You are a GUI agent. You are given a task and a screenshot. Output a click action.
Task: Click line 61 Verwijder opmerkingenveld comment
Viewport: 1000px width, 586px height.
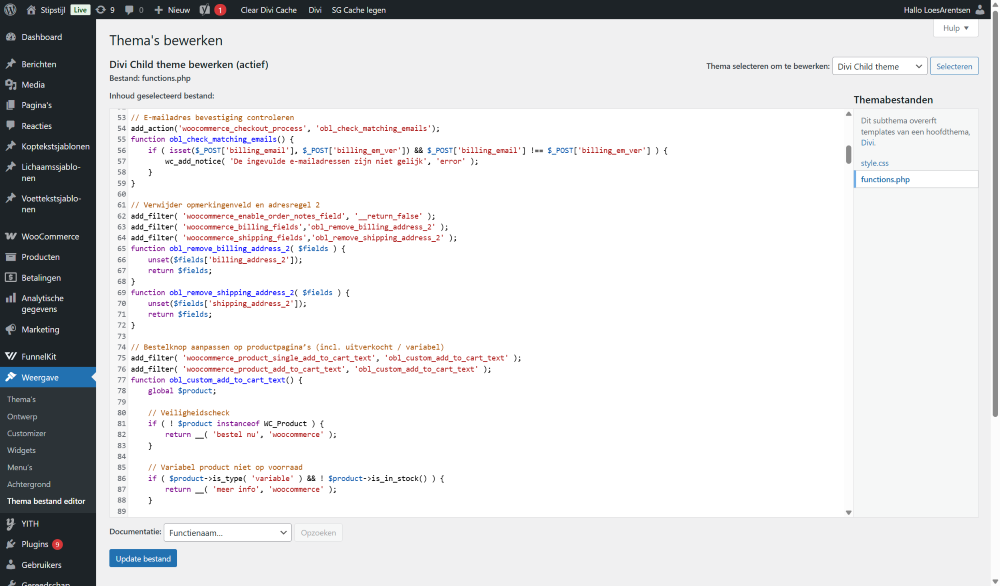coord(225,205)
